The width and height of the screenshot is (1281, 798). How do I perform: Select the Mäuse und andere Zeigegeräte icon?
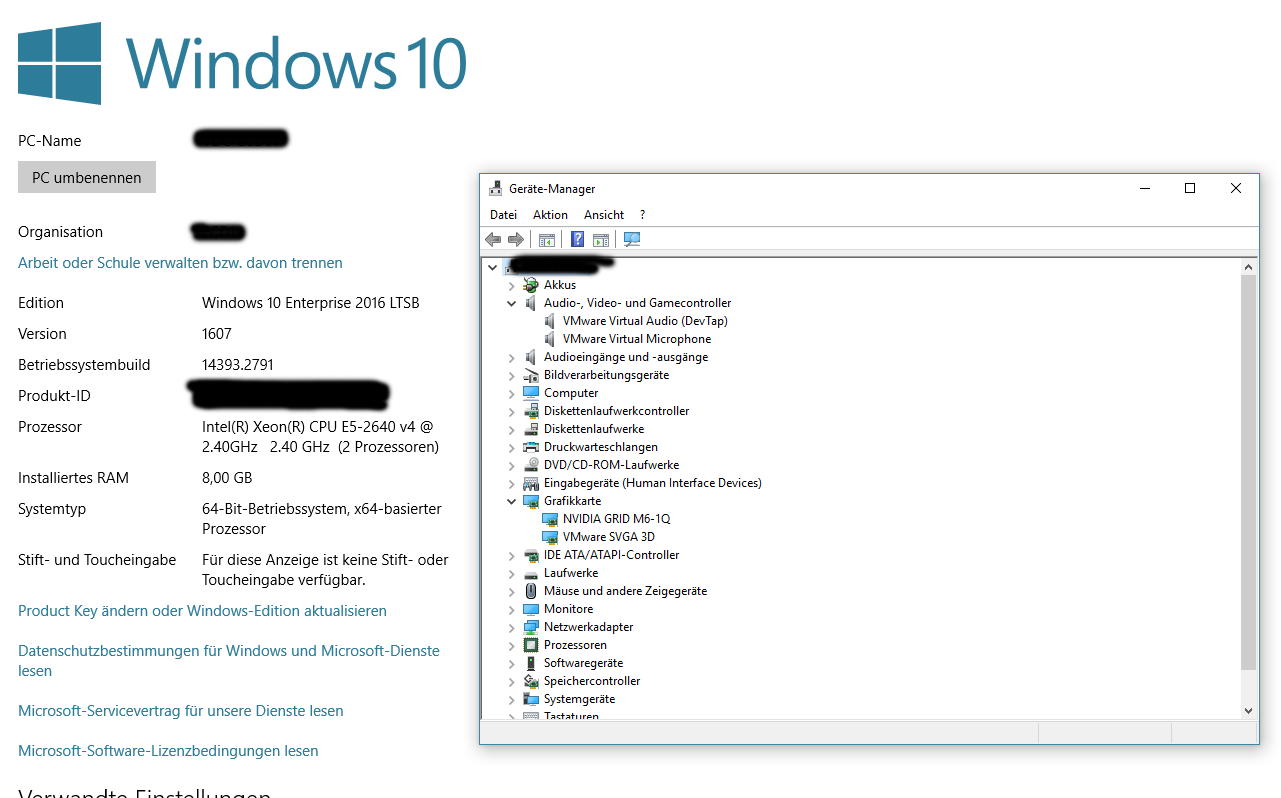tap(531, 591)
